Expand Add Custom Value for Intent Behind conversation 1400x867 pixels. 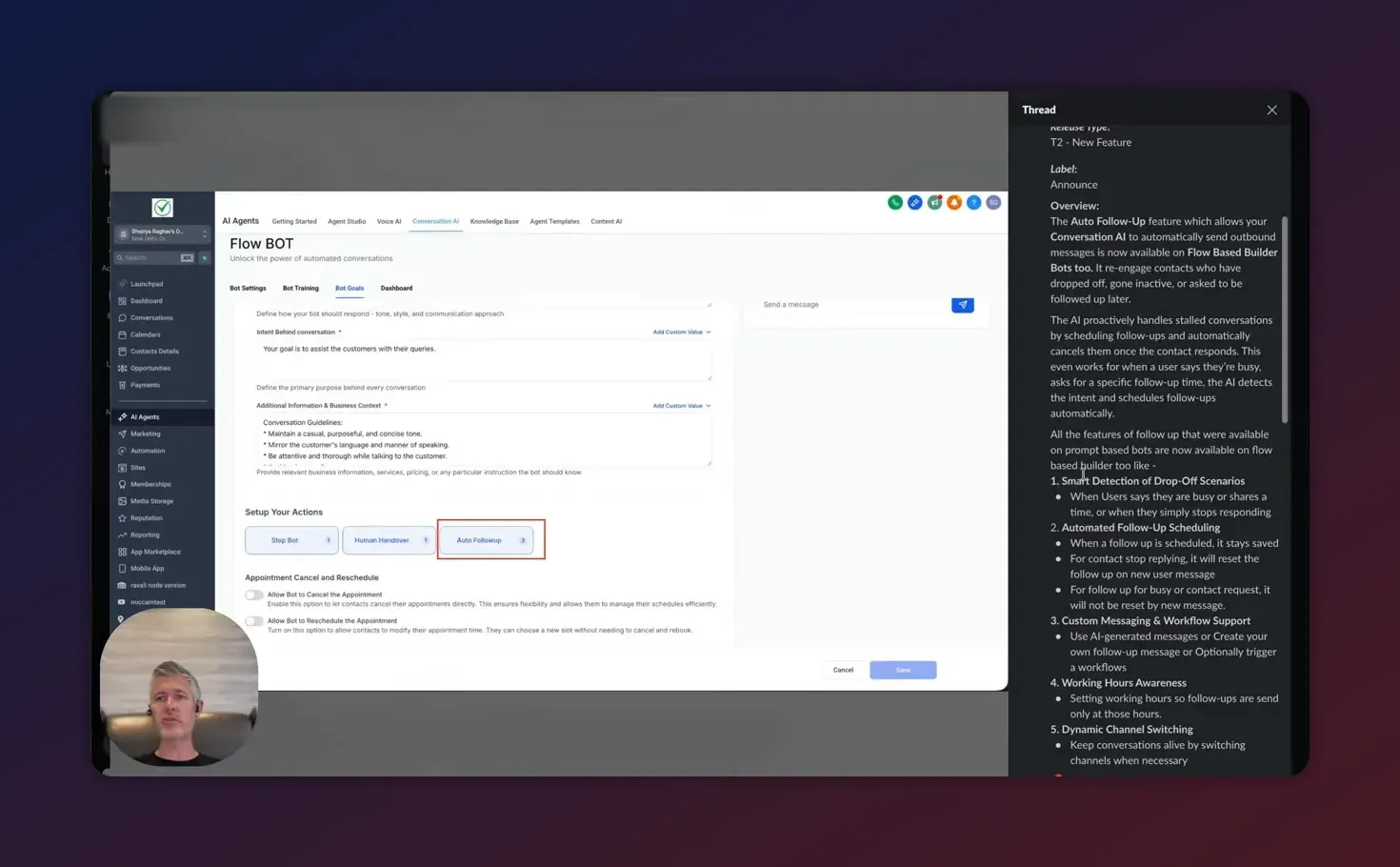(x=678, y=332)
